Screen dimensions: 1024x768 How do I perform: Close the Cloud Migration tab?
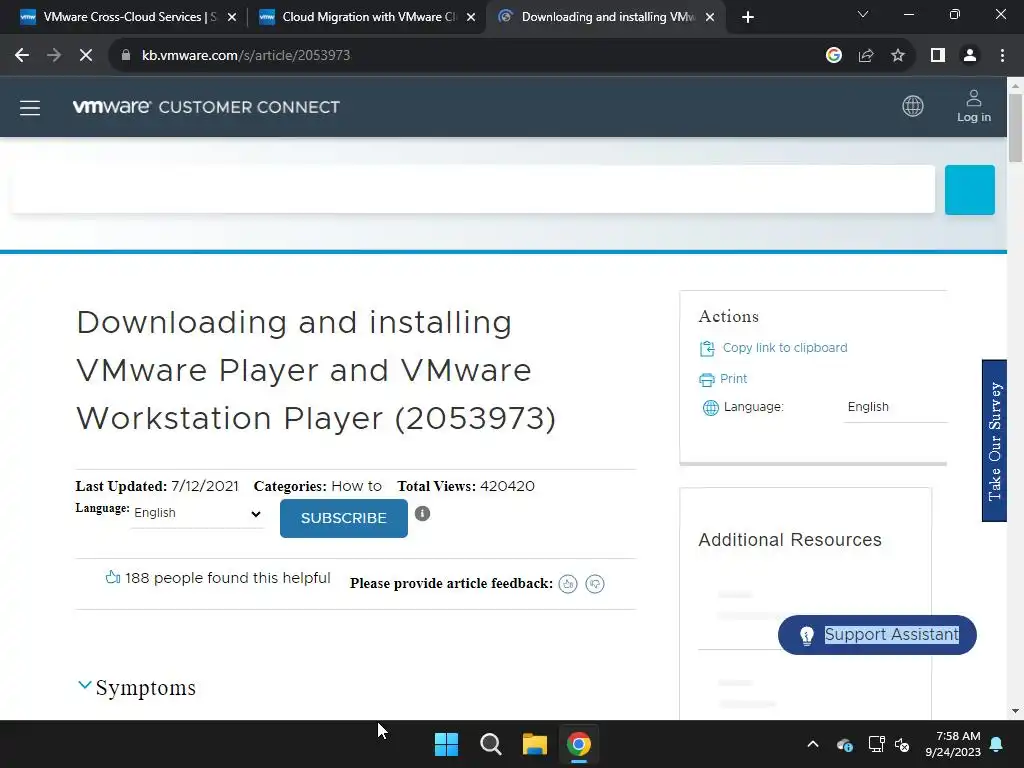point(471,18)
